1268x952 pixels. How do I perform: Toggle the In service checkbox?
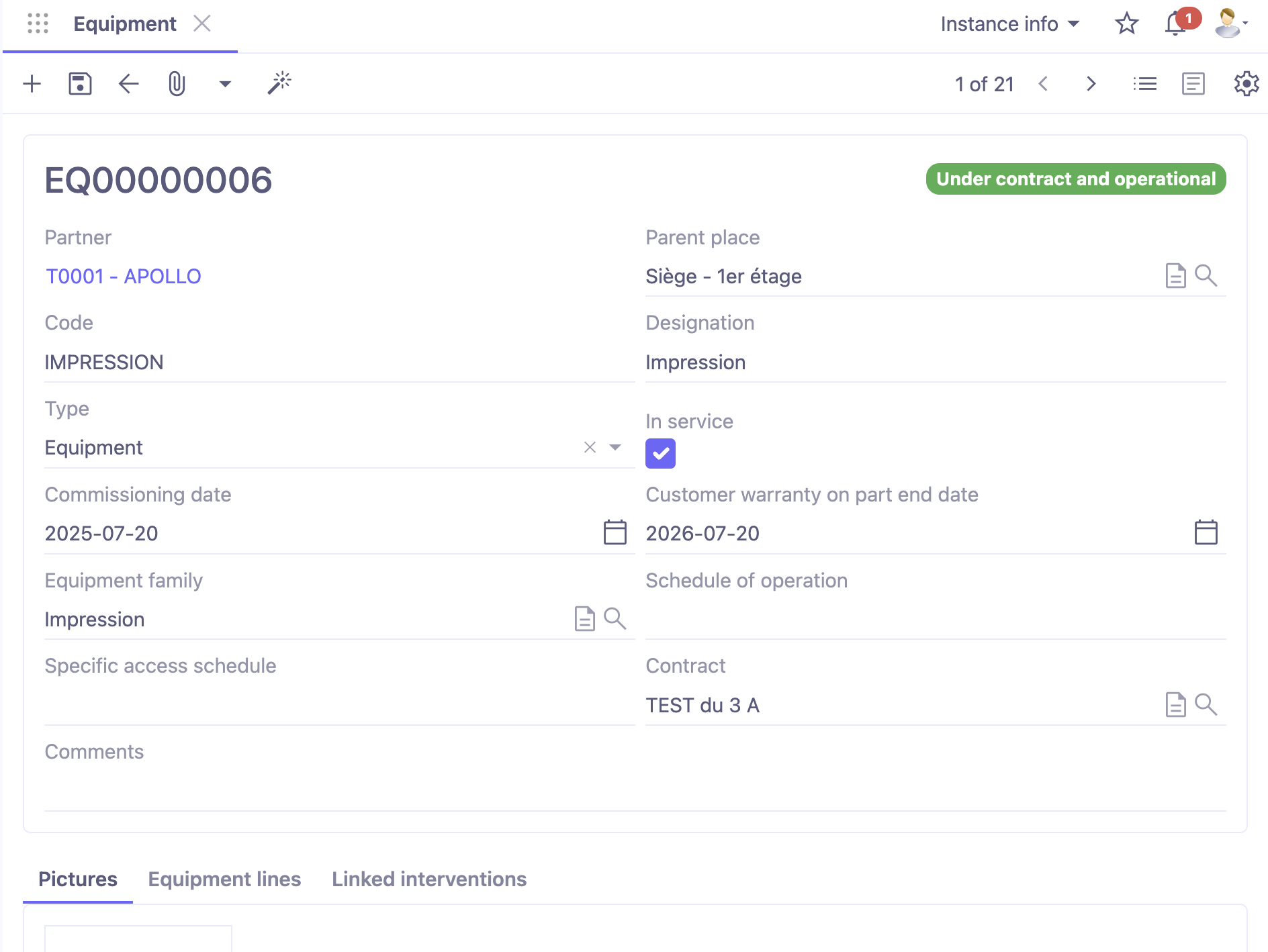pos(660,453)
